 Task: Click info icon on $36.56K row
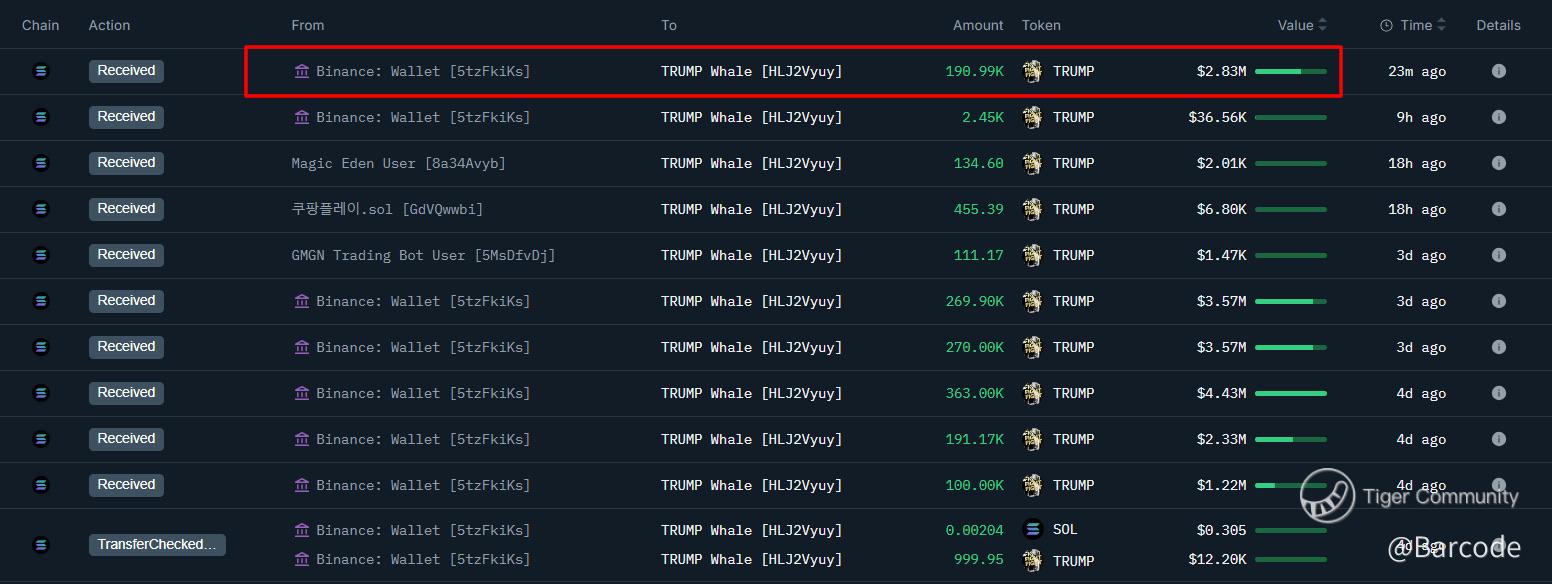point(1498,117)
